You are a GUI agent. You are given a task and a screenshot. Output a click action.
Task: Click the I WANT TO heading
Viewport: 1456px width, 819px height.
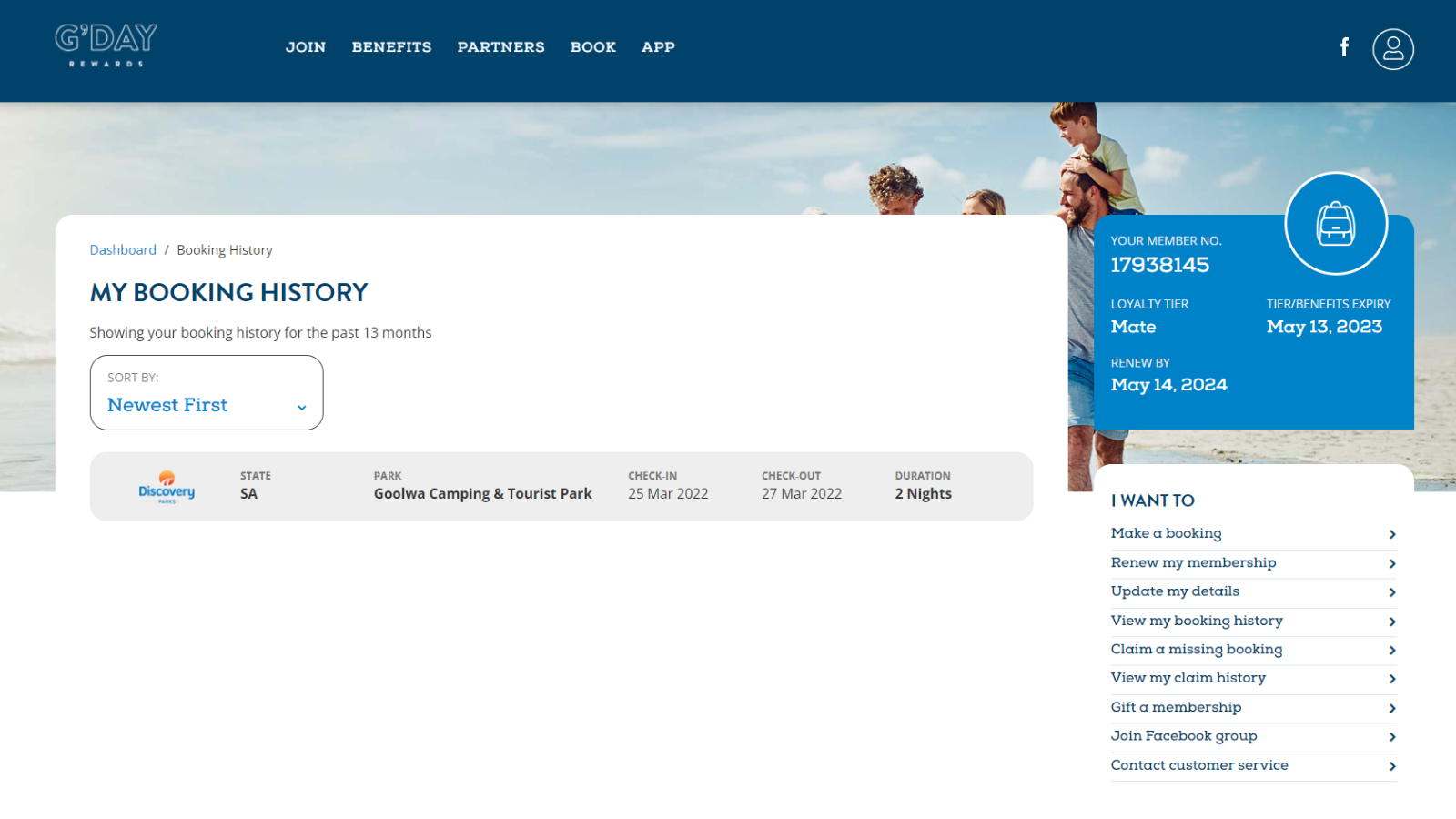1152,500
